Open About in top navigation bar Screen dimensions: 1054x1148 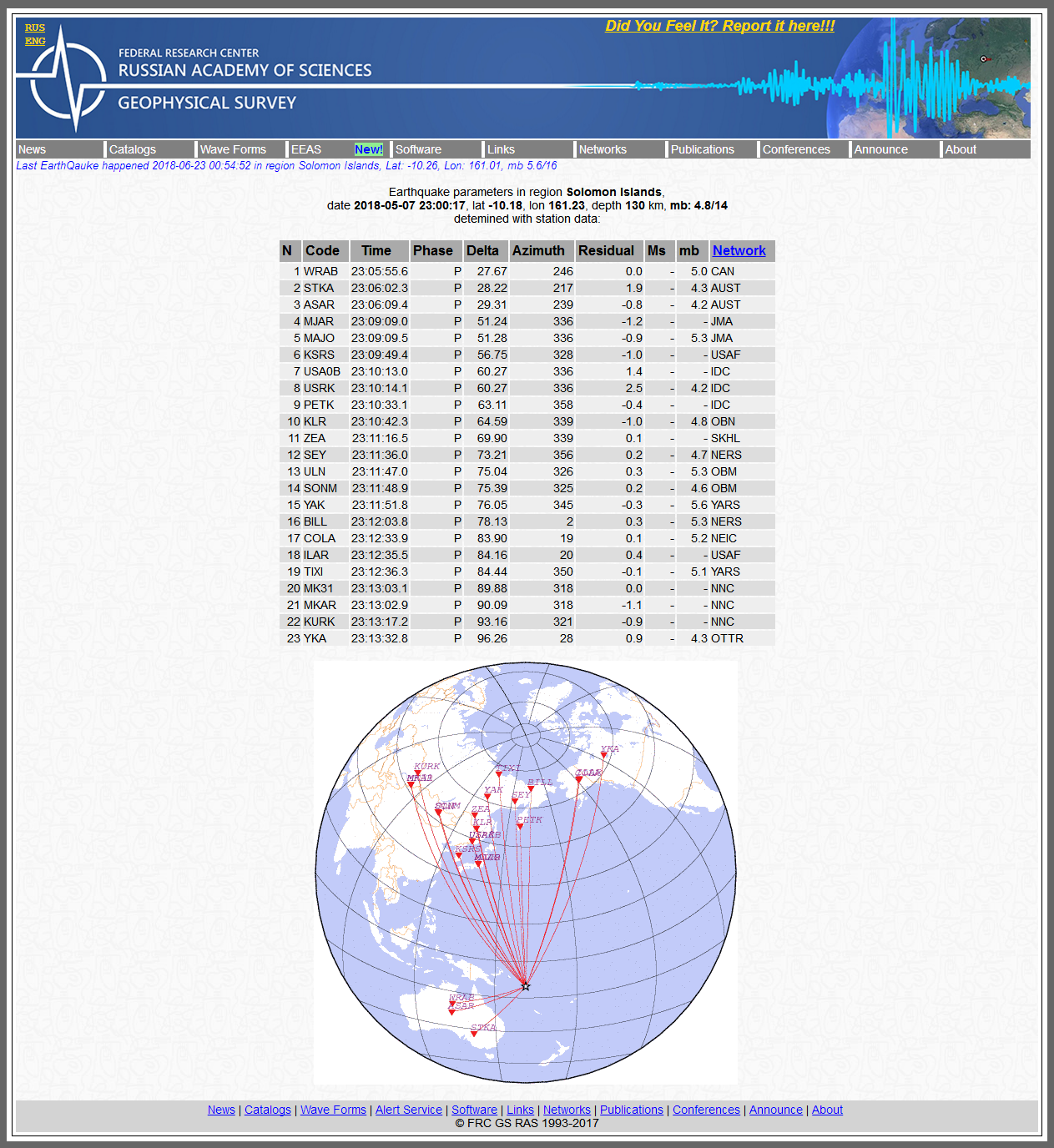pos(961,149)
